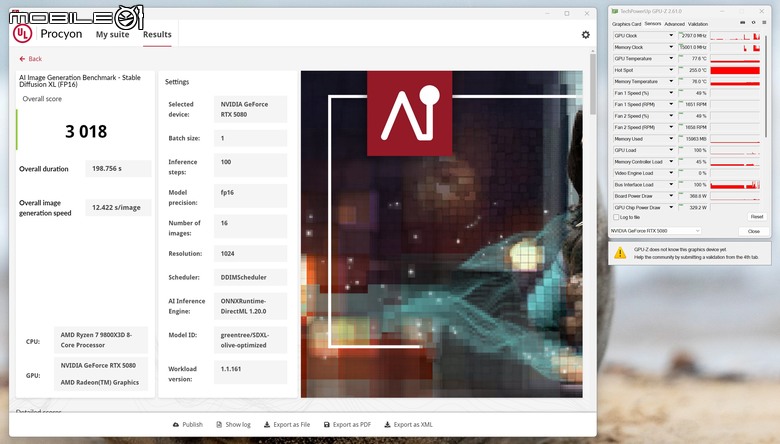Open Procyon settings gear
This screenshot has width=780, height=444.
click(x=585, y=35)
